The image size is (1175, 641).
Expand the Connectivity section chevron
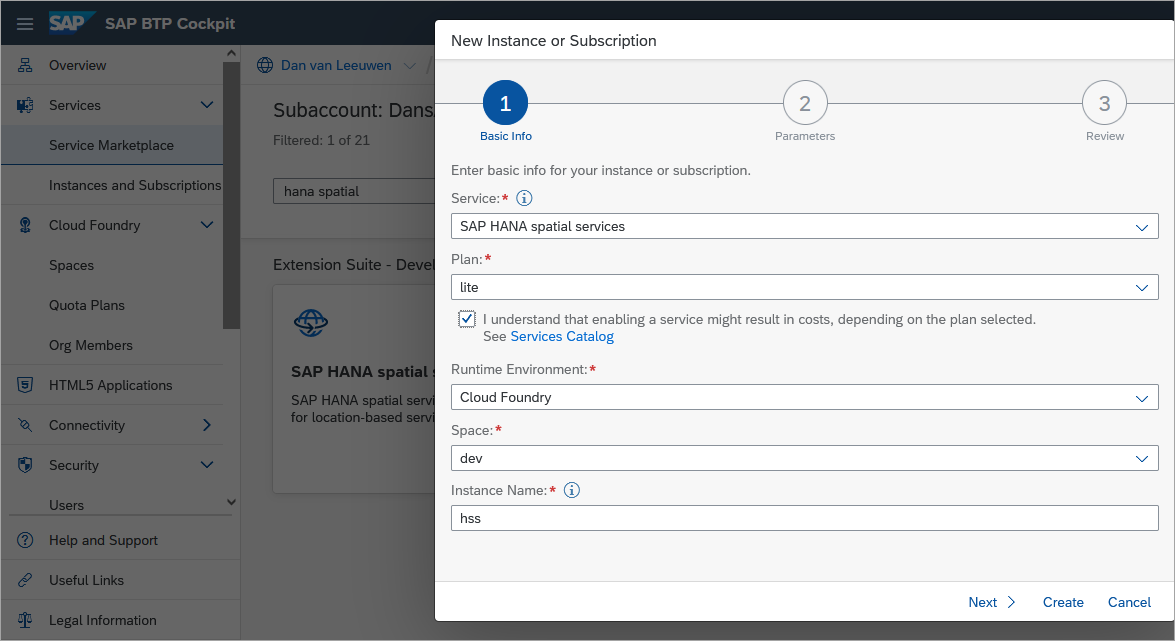[207, 425]
